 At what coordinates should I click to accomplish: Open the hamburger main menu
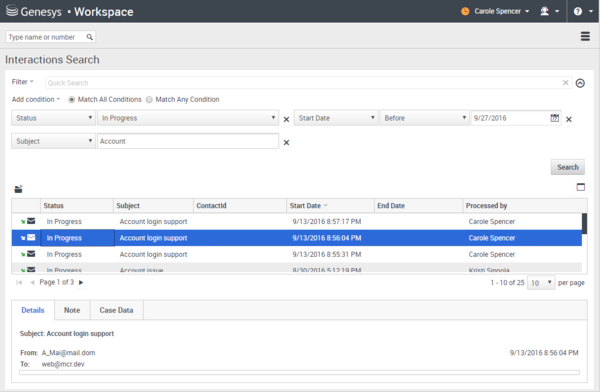pos(585,36)
